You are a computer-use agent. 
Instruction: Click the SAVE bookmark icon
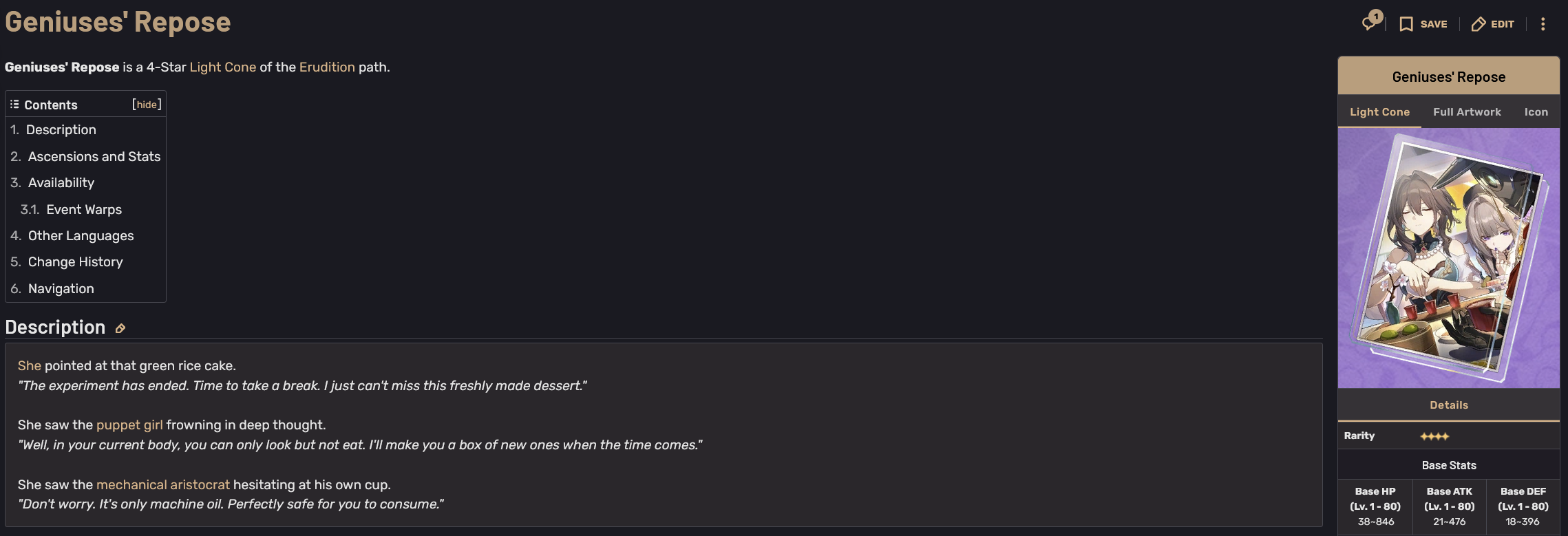pyautogui.click(x=1406, y=24)
